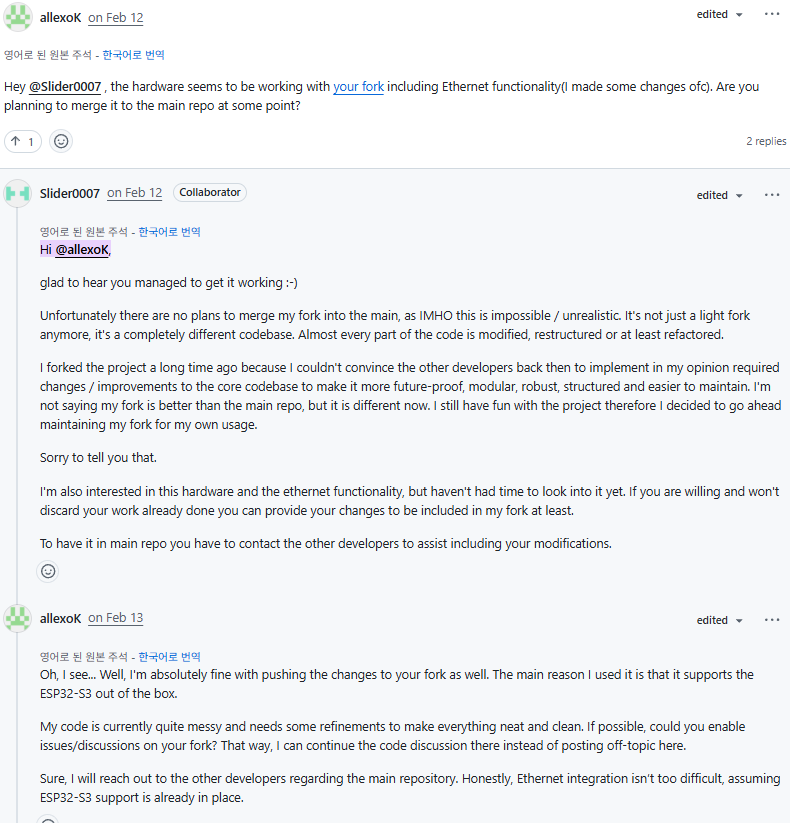Click Slider0007's avatar image
The width and height of the screenshot is (790, 823).
17,193
